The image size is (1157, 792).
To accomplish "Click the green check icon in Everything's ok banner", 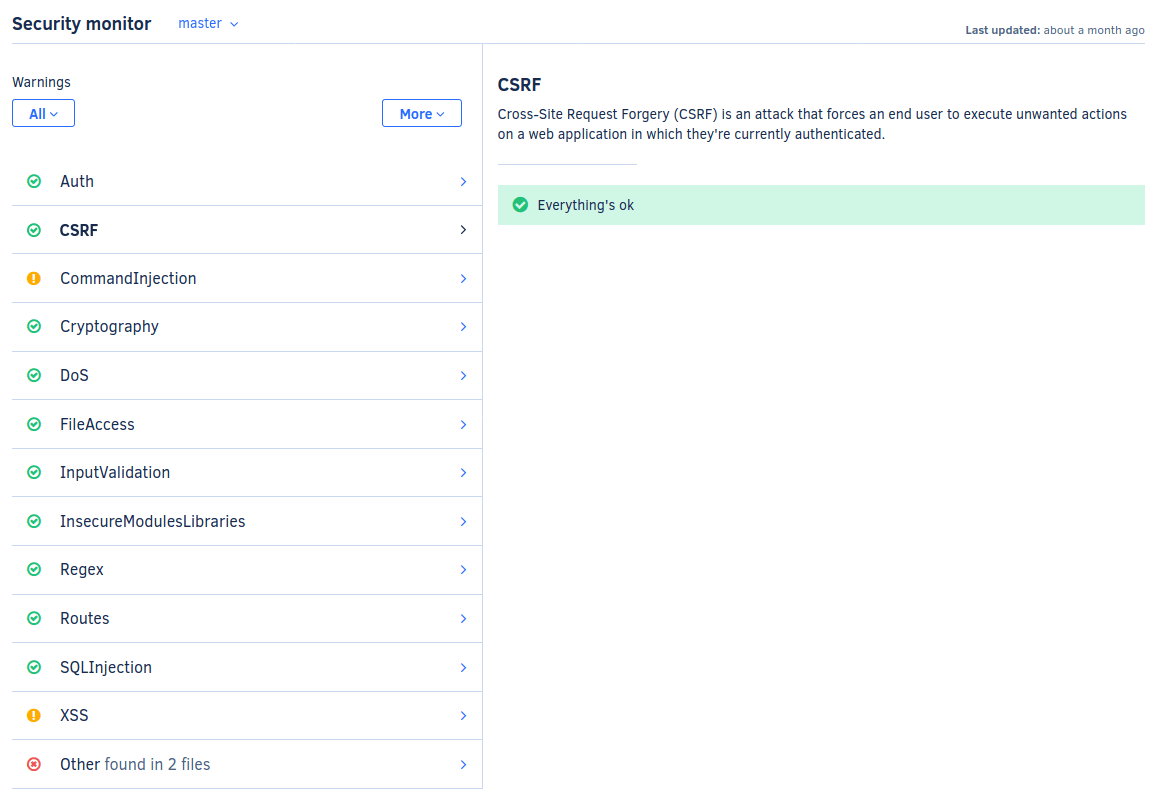I will coord(520,205).
